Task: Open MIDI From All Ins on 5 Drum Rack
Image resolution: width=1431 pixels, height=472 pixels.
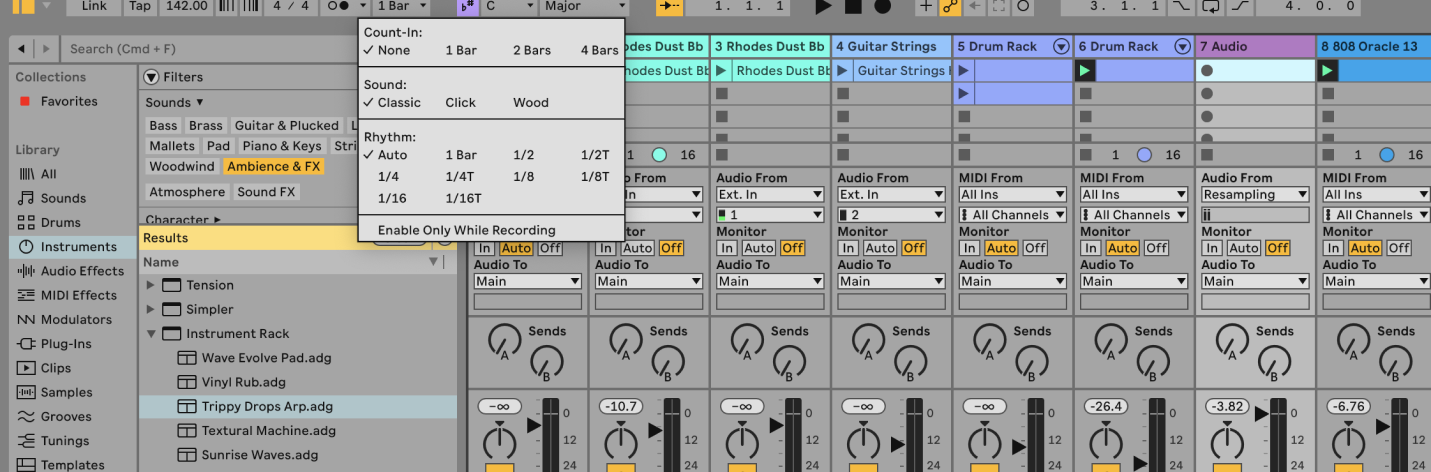Action: (x=1013, y=195)
